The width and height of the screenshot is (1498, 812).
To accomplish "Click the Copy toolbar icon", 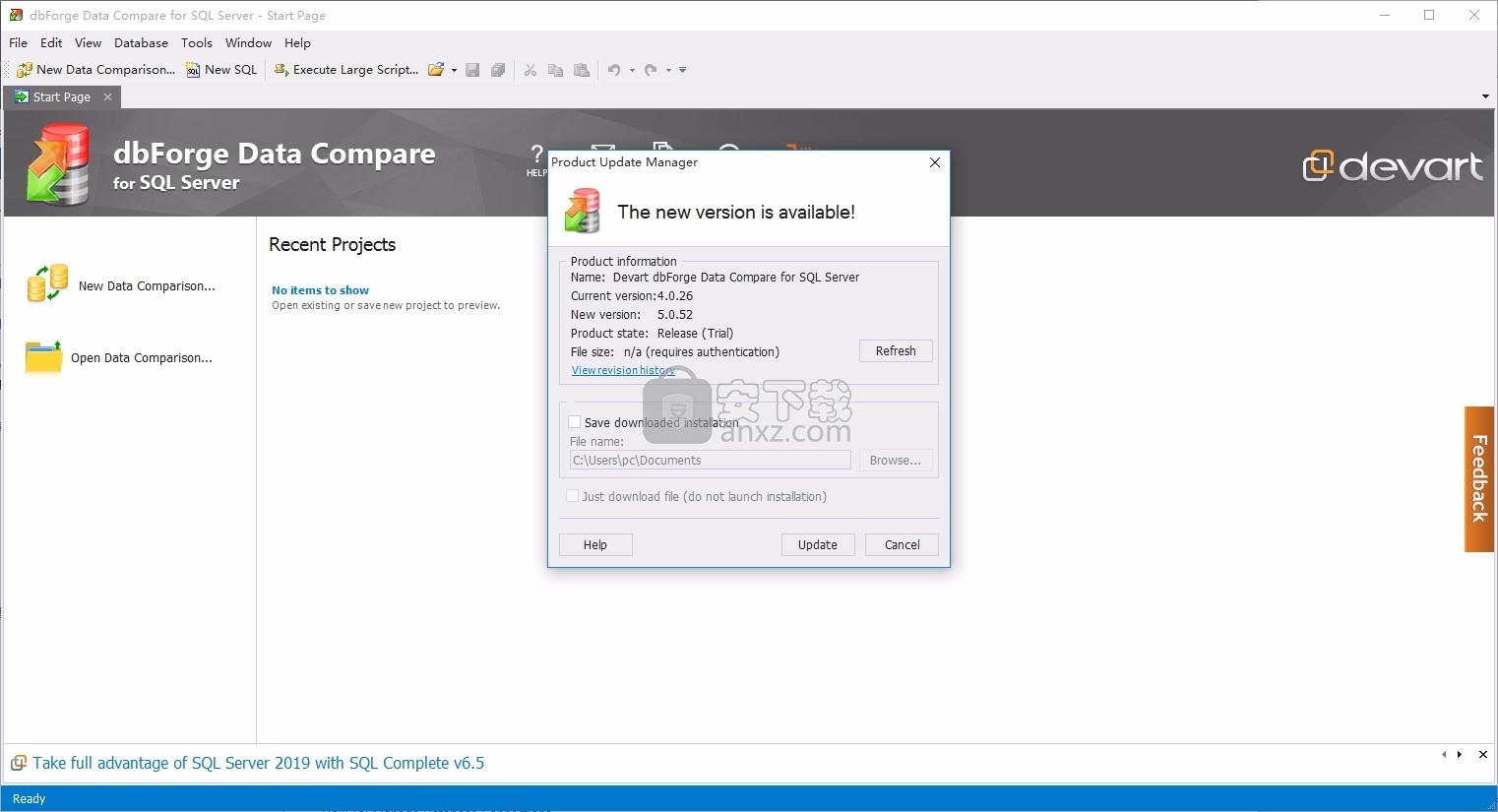I will click(x=556, y=70).
